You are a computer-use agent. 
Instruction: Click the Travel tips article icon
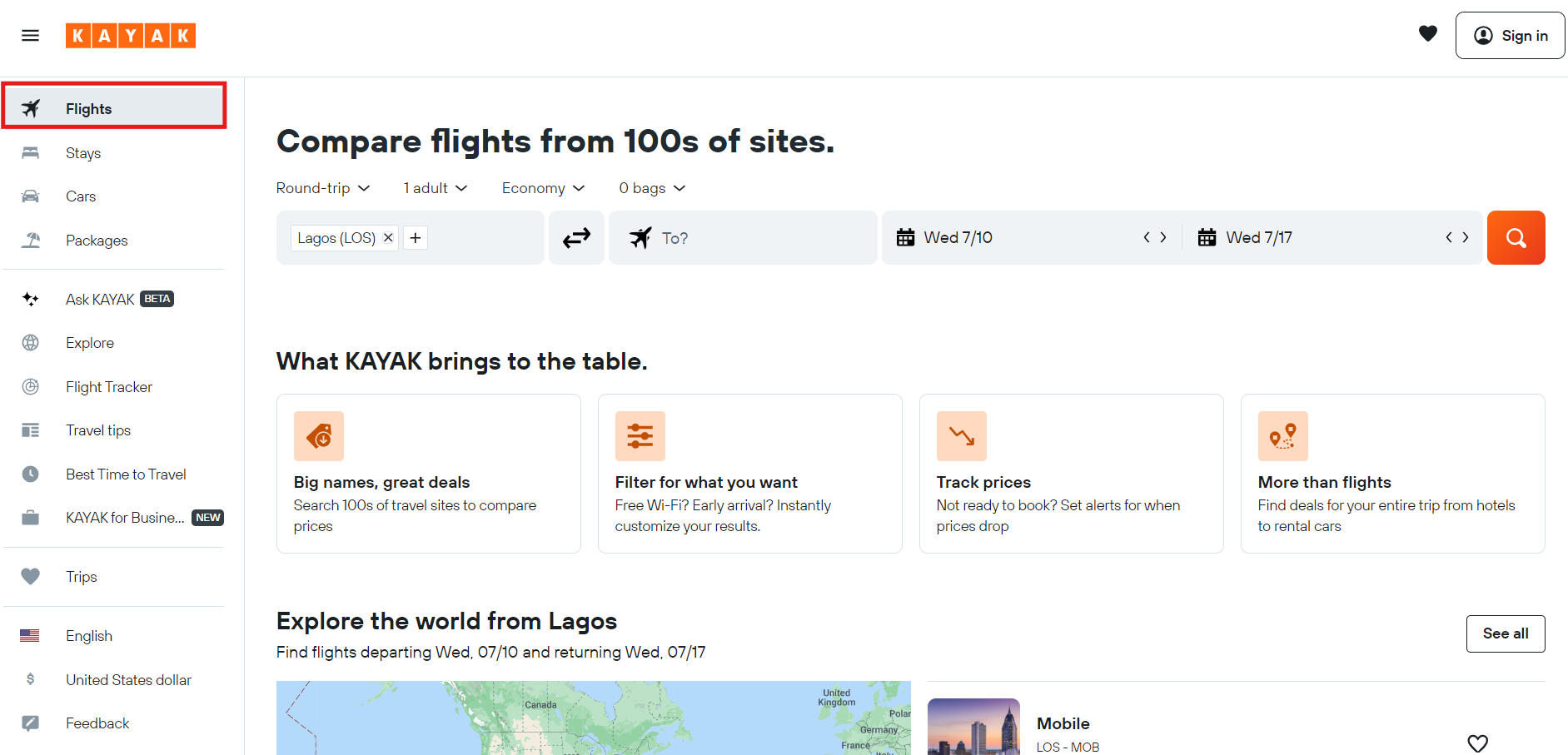coord(31,430)
